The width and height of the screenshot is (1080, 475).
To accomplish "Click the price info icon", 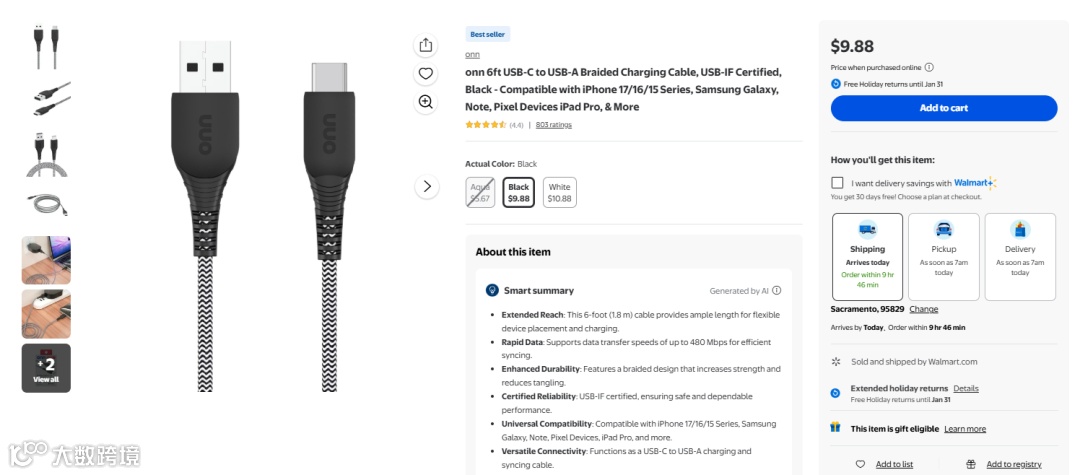I will point(929,67).
